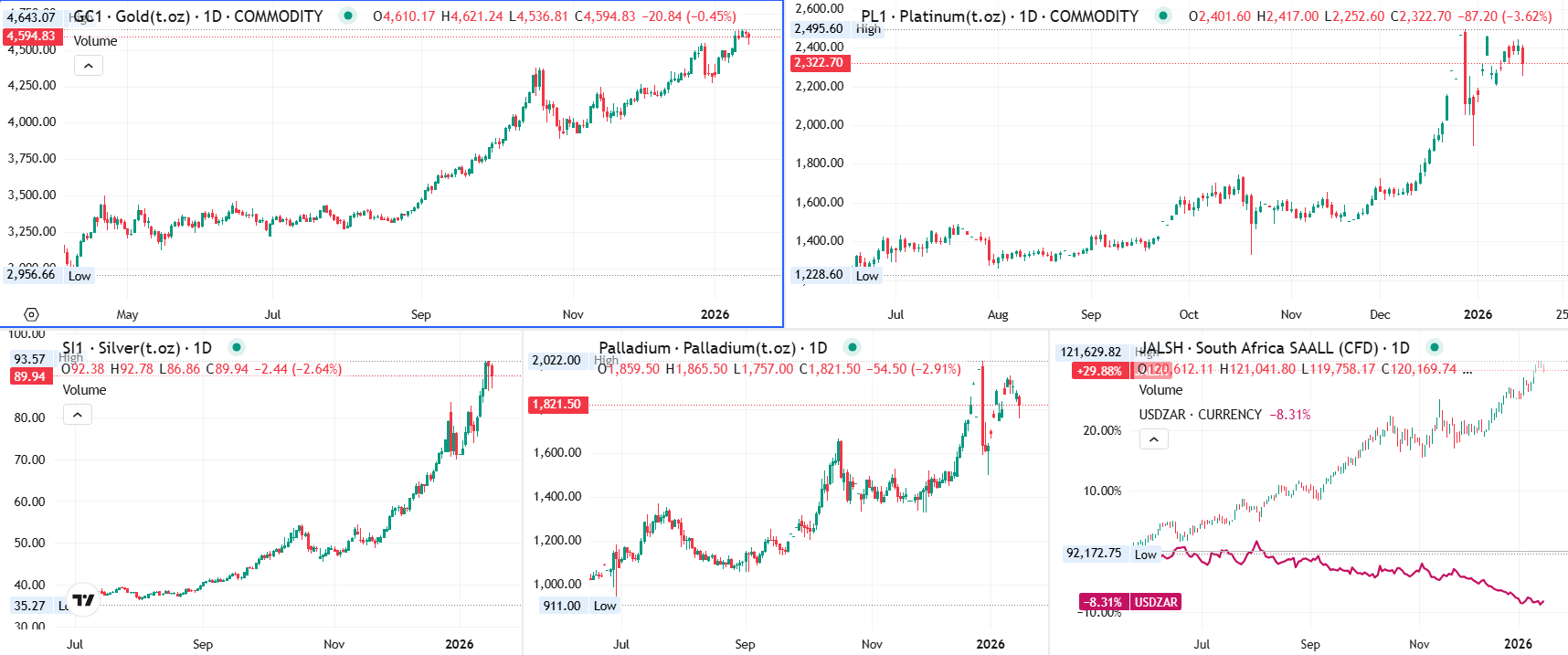1568x655 pixels.
Task: Click Gold chart market status indicator dot
Action: point(348,16)
